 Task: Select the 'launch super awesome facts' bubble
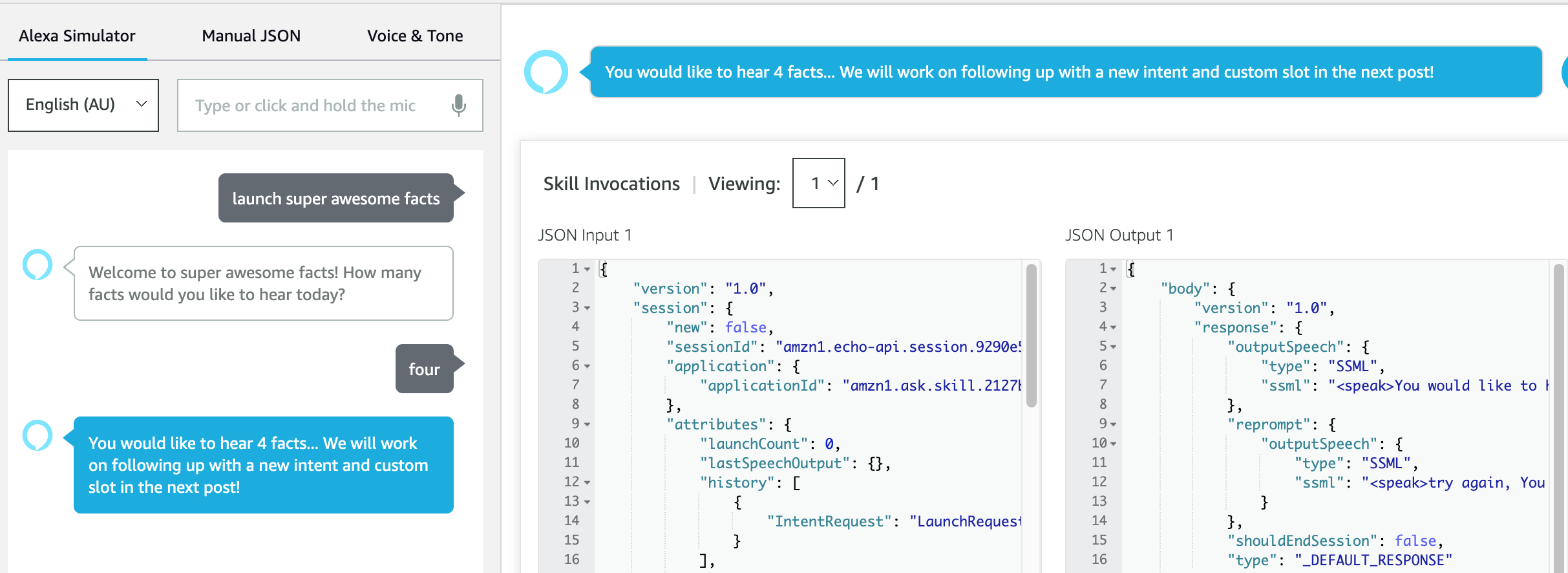pos(336,198)
